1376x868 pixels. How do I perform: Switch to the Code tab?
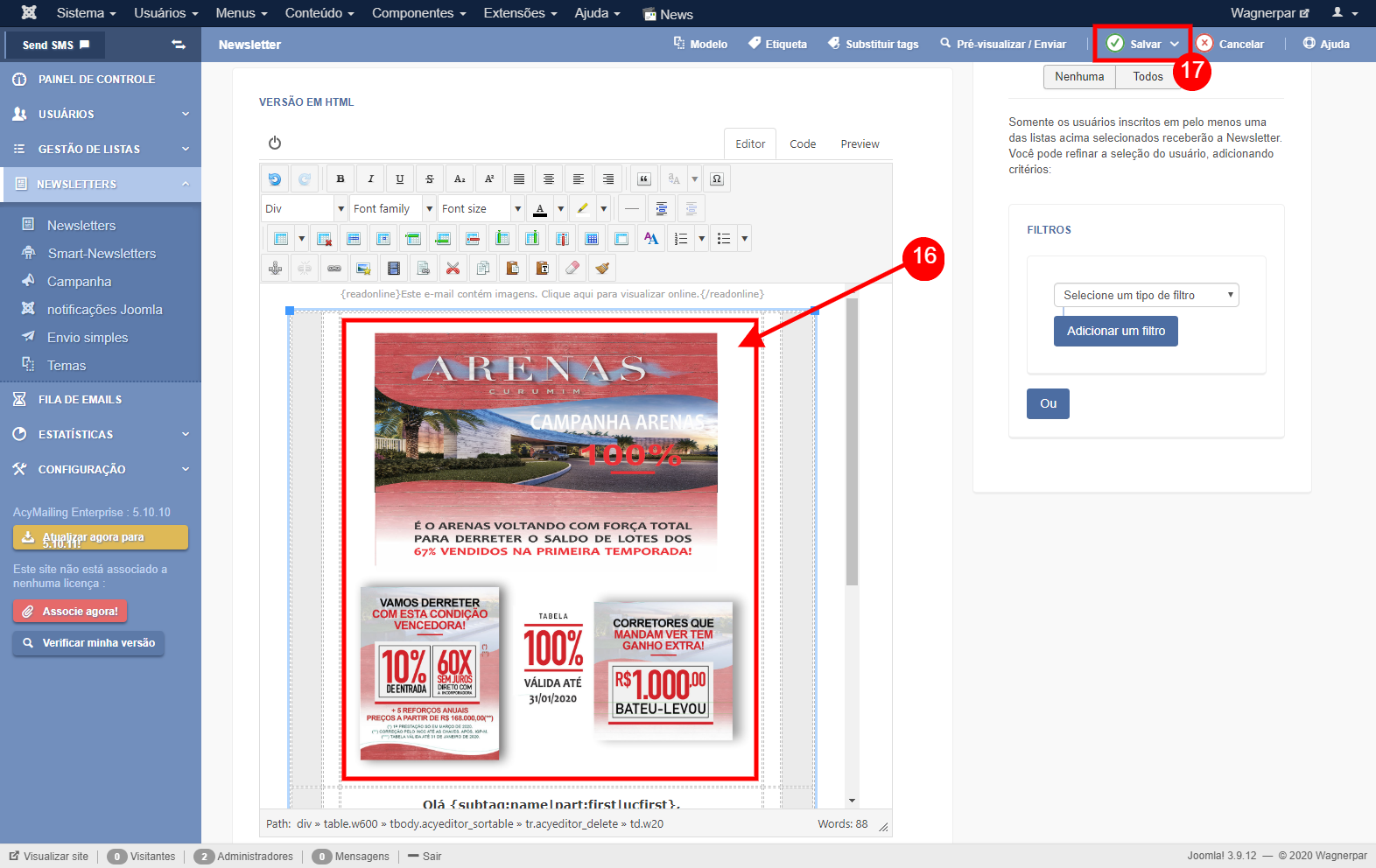click(x=802, y=144)
